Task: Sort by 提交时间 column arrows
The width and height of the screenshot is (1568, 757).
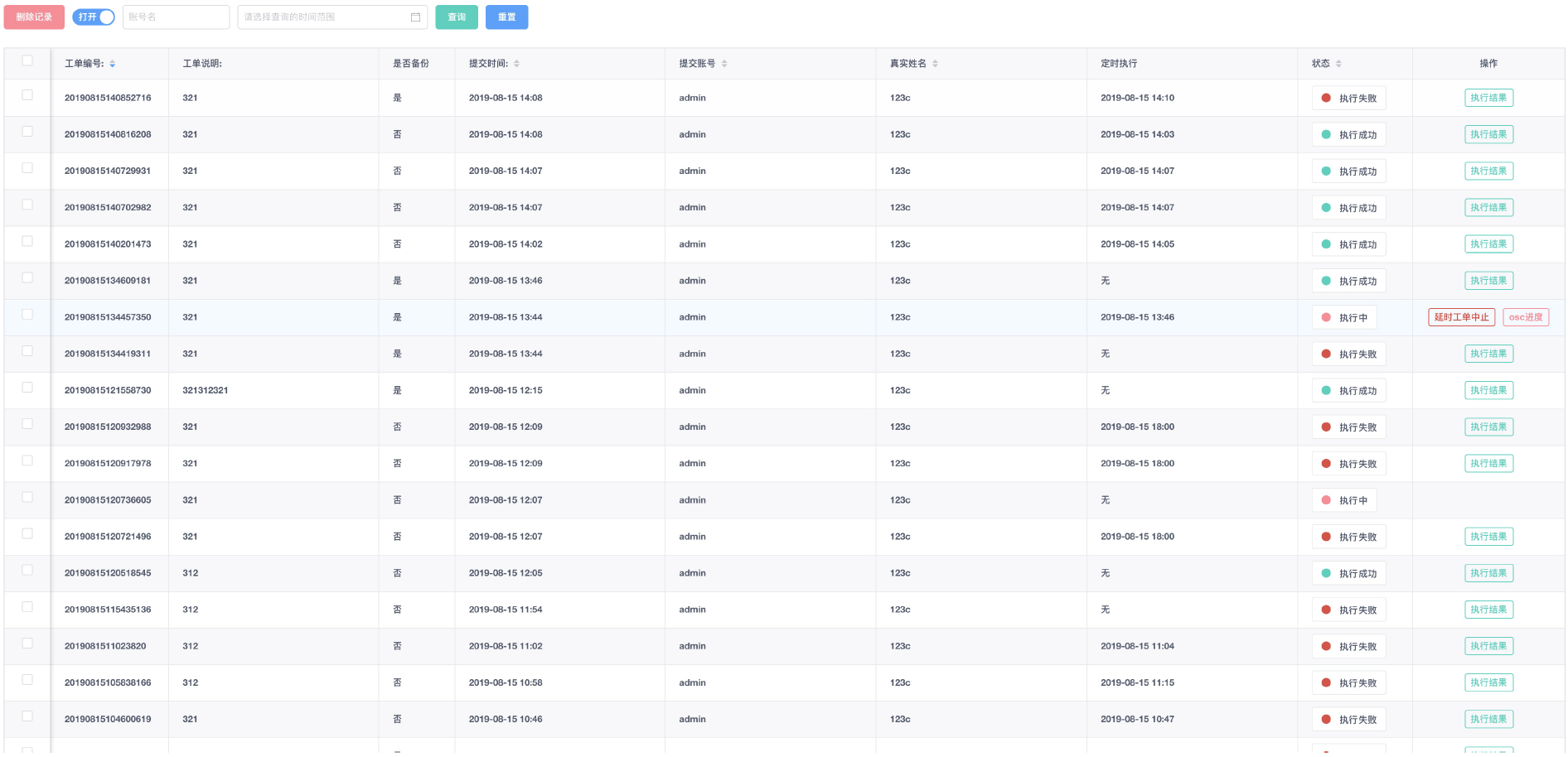Action: tap(516, 64)
